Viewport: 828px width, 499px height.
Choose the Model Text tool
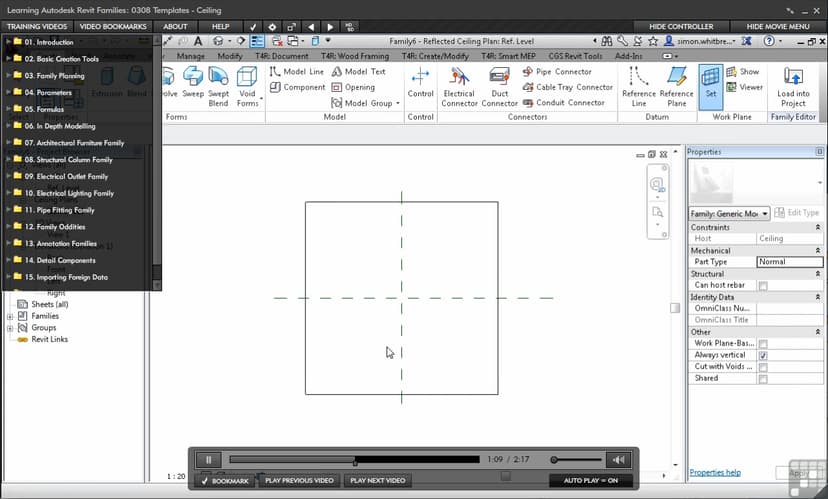[358, 71]
